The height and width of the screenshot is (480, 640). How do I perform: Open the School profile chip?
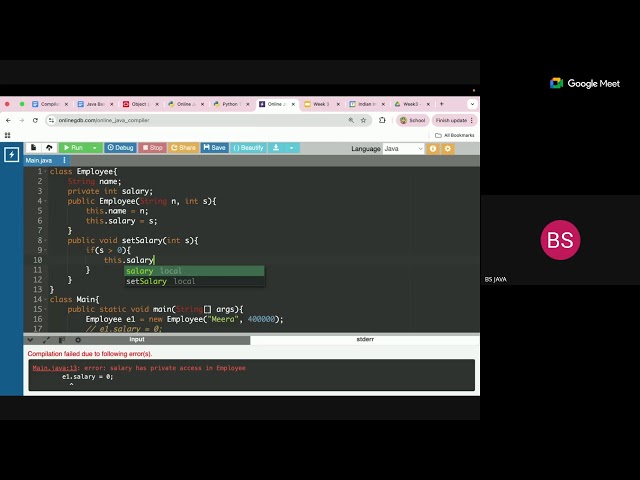click(x=413, y=120)
